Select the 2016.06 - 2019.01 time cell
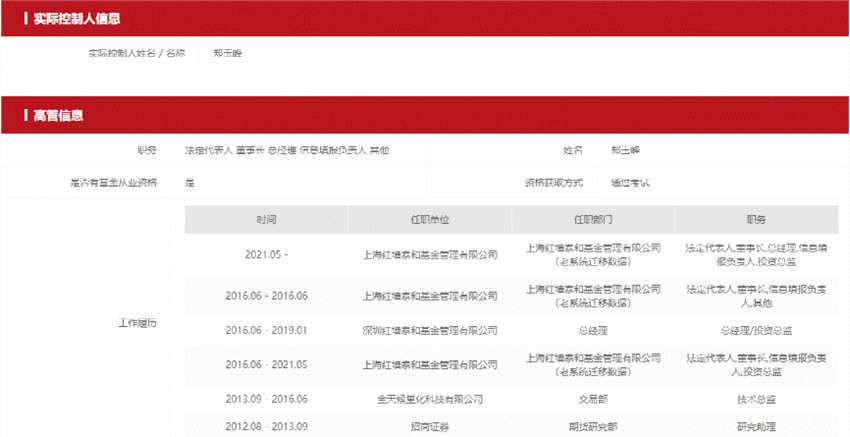Screen dimensions: 850x437 tap(266, 330)
